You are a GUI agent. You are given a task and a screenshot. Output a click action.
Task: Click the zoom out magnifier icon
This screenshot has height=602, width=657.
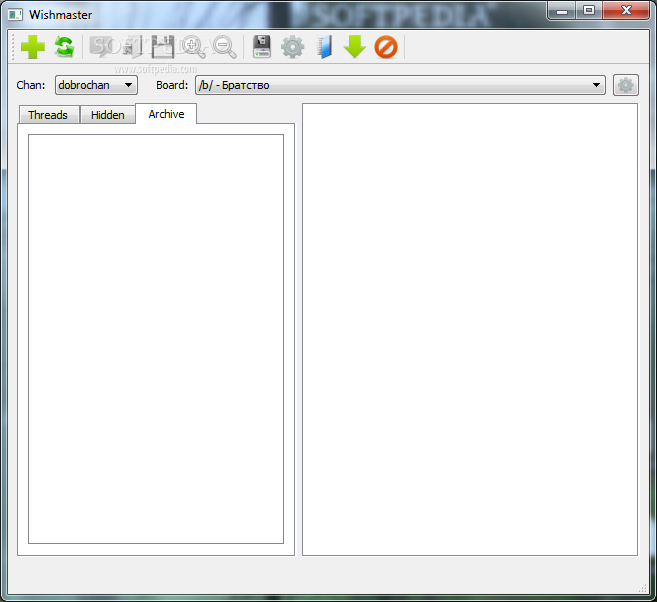tap(225, 47)
